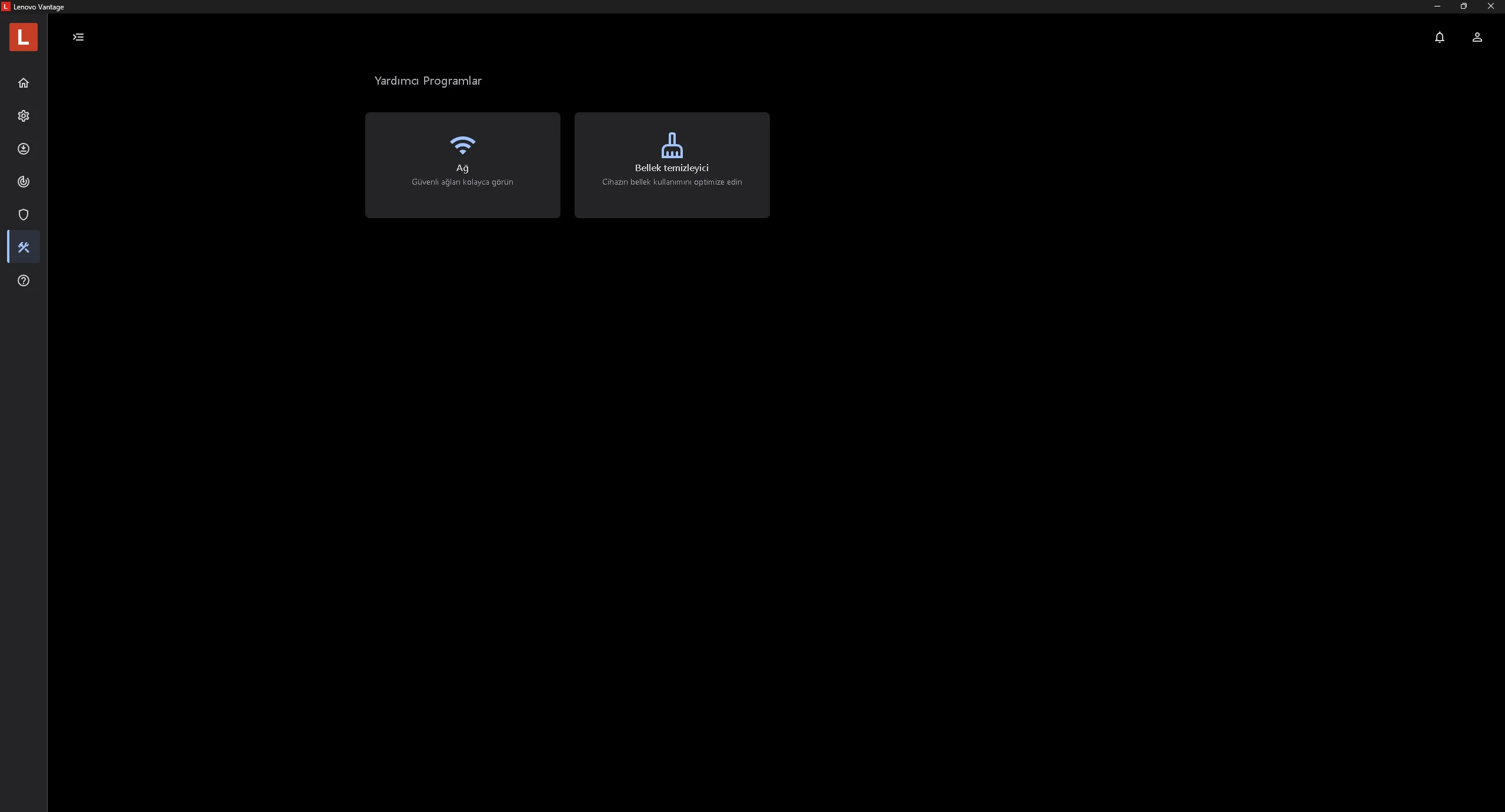The height and width of the screenshot is (812, 1505).
Task: Open the security shield section
Action: pos(24,215)
